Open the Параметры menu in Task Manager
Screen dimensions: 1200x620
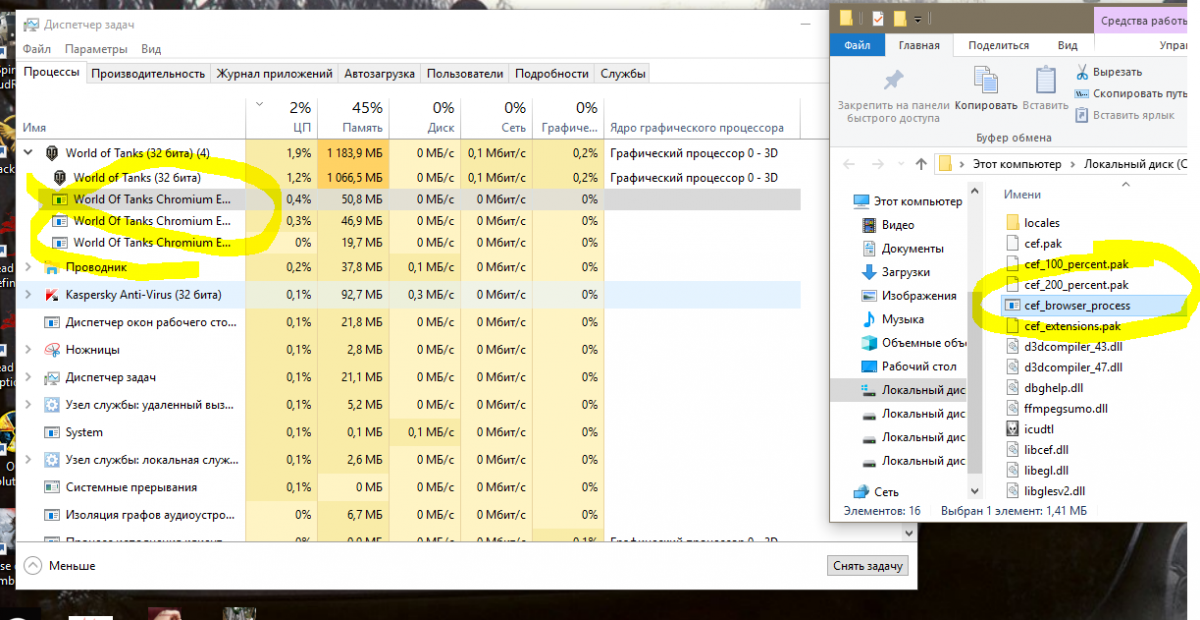[x=96, y=49]
